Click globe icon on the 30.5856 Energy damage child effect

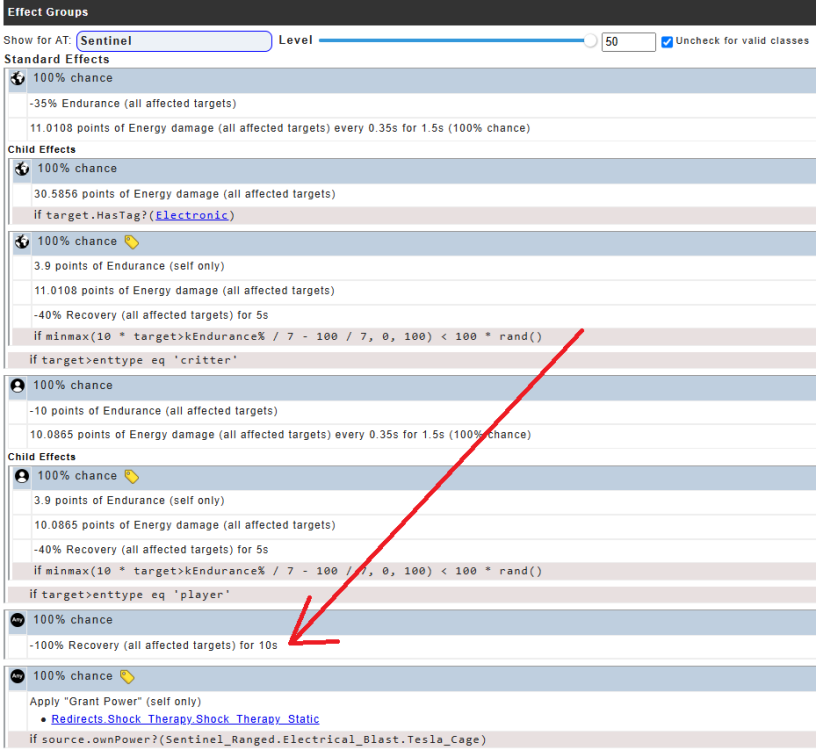point(22,169)
